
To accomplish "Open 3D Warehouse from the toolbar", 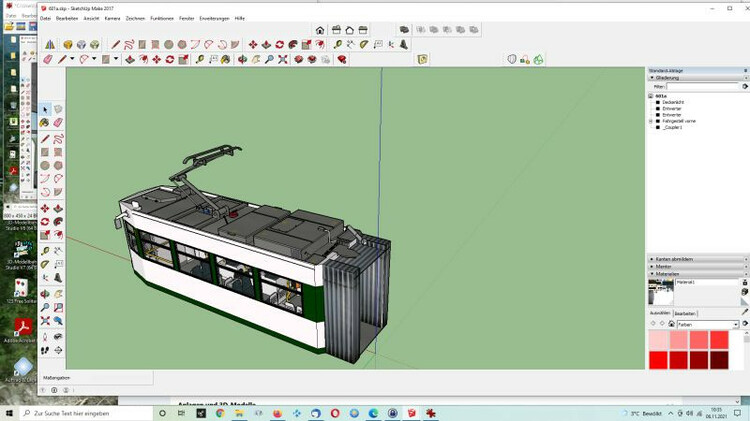I will point(299,59).
